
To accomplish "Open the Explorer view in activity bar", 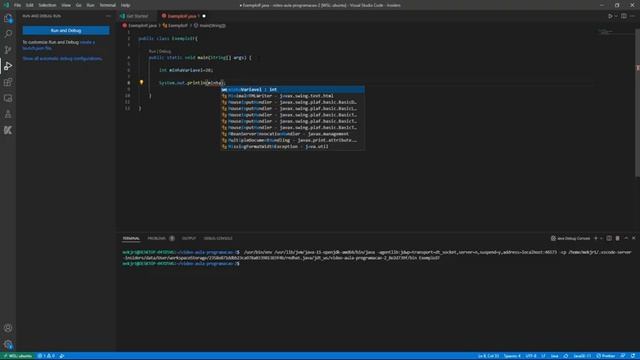I will pos(8,18).
